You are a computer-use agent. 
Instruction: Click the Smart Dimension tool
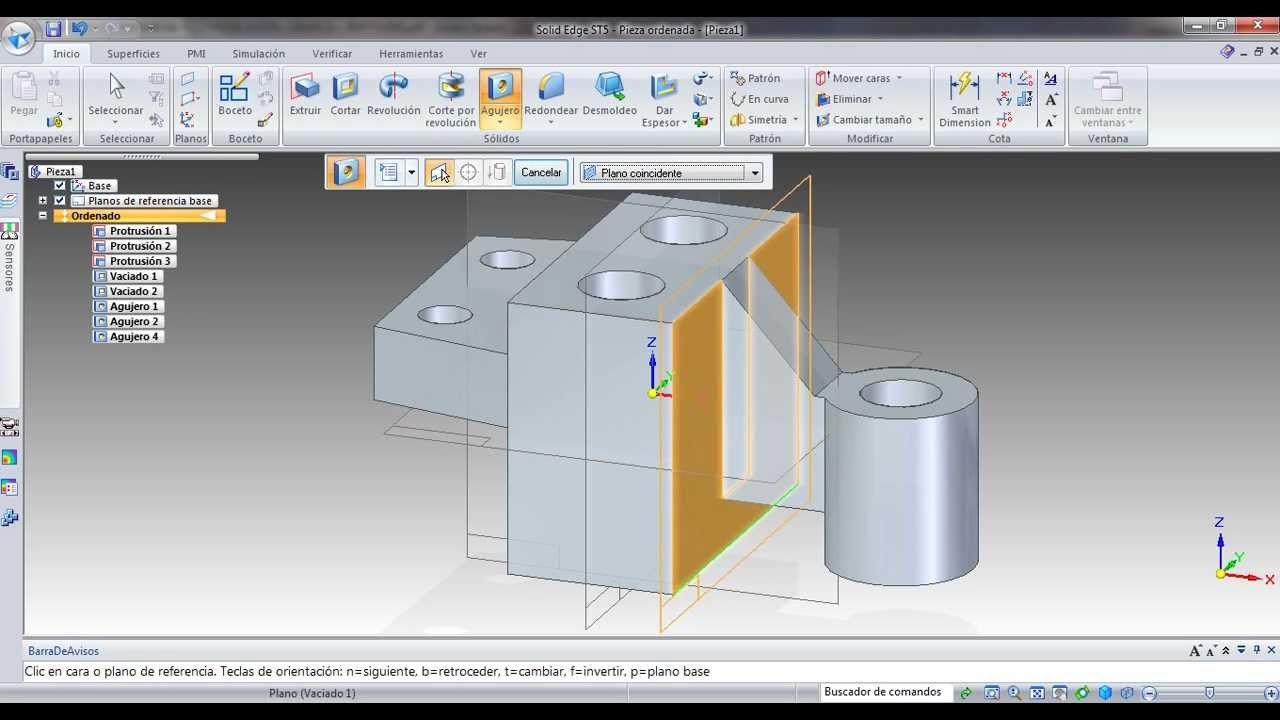click(x=965, y=100)
